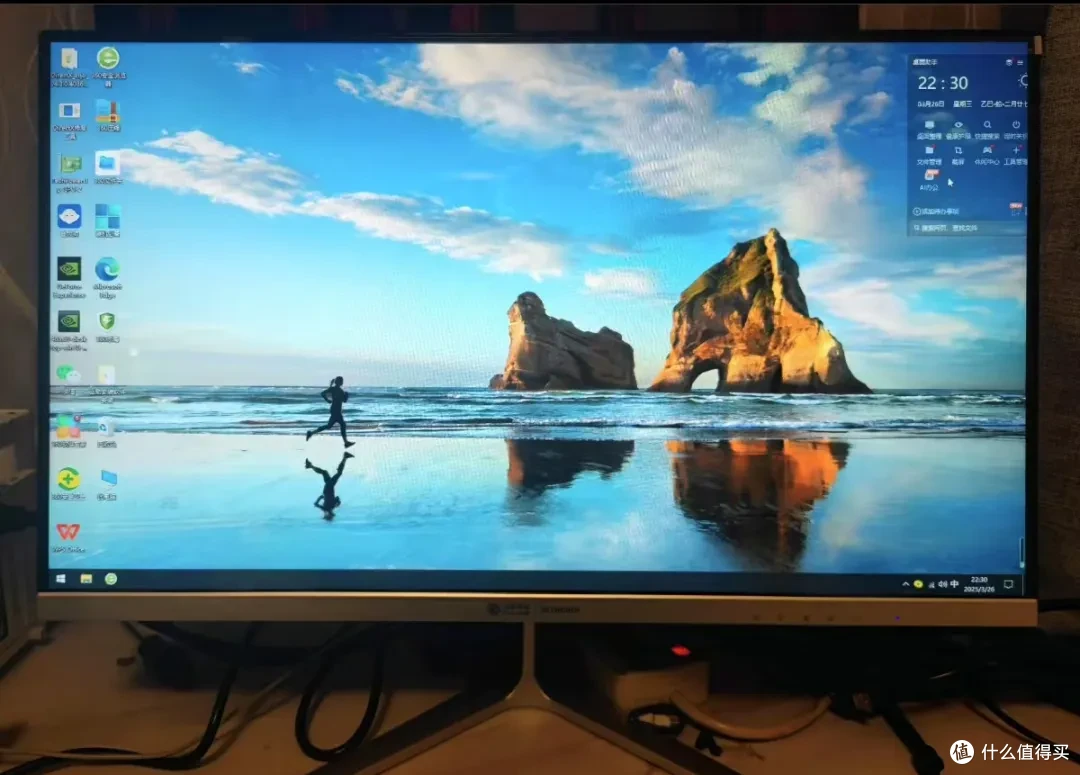Click the weather sun icon in widget
The height and width of the screenshot is (775, 1080).
coord(1022,81)
